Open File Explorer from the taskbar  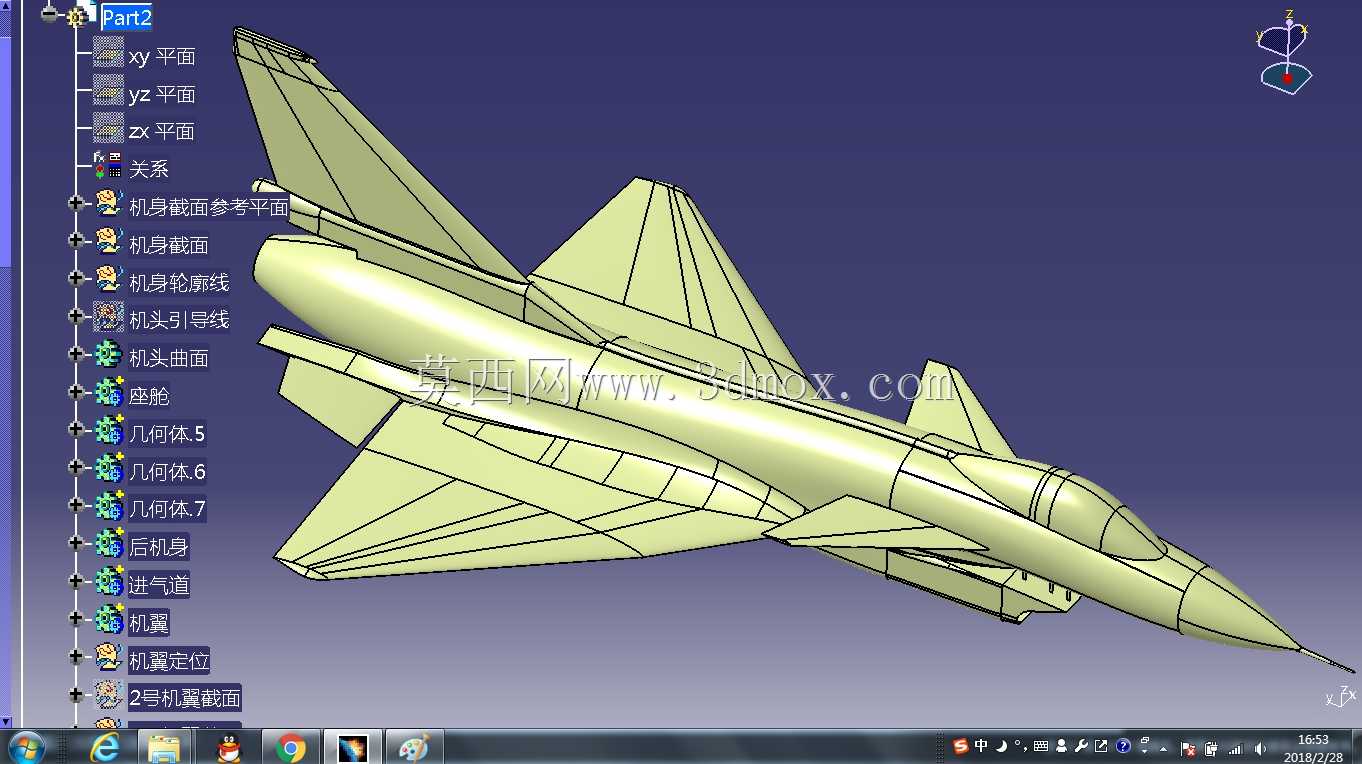(163, 747)
